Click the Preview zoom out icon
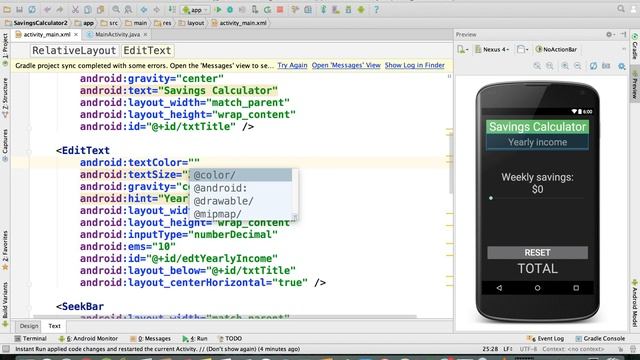This screenshot has width=640, height=360. point(578,66)
